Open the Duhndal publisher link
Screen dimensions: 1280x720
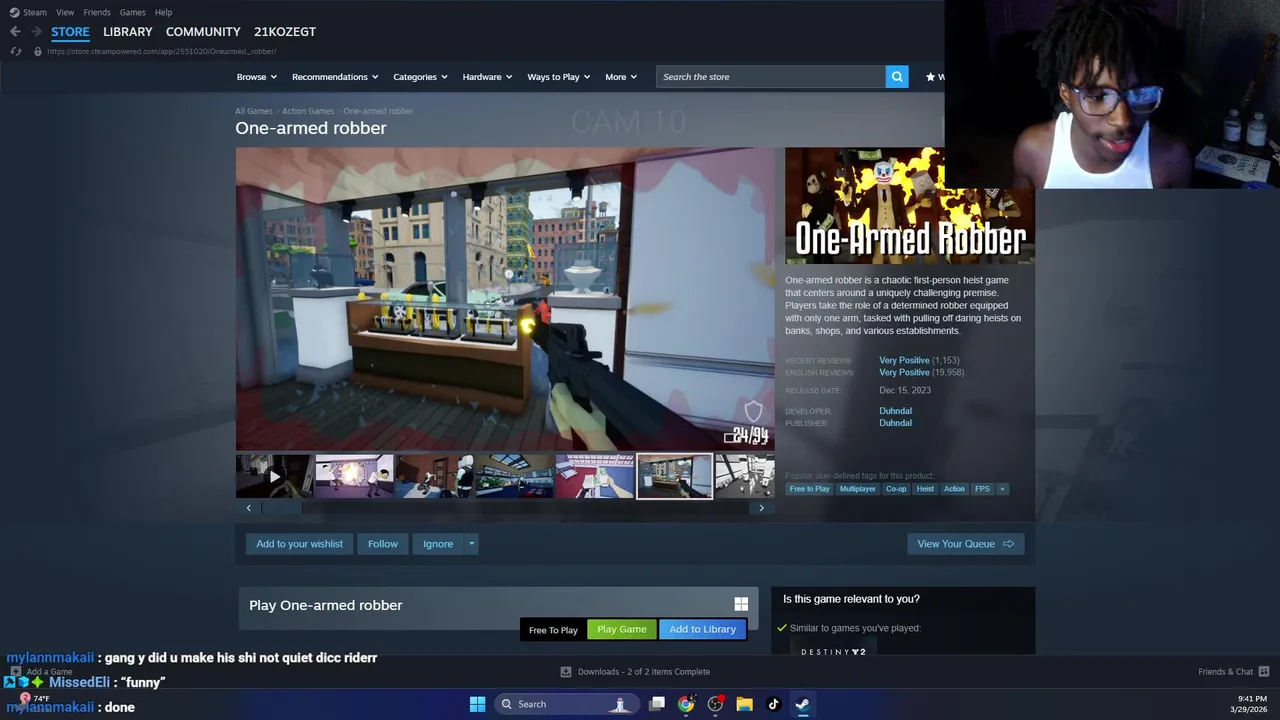(895, 423)
